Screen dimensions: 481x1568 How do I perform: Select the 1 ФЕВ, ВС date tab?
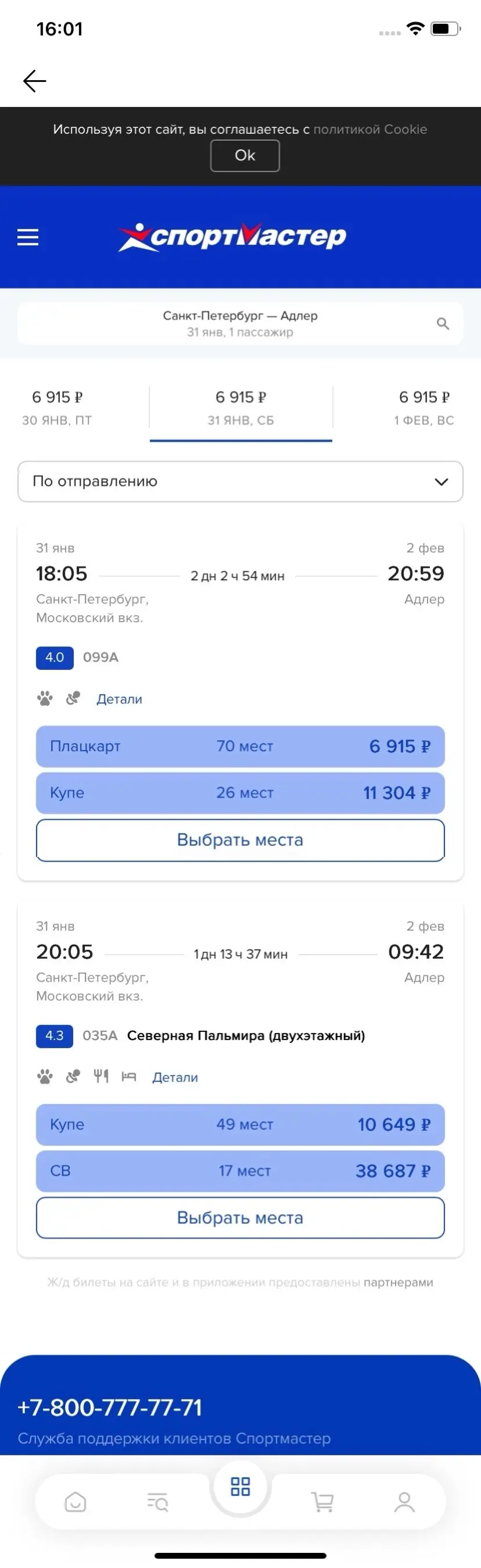click(423, 408)
